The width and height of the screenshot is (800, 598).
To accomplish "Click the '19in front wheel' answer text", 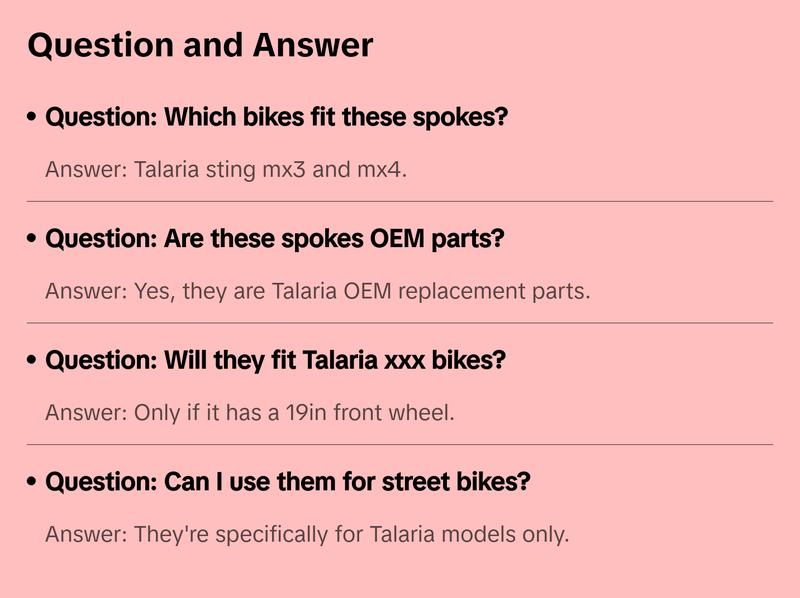I will coord(250,413).
